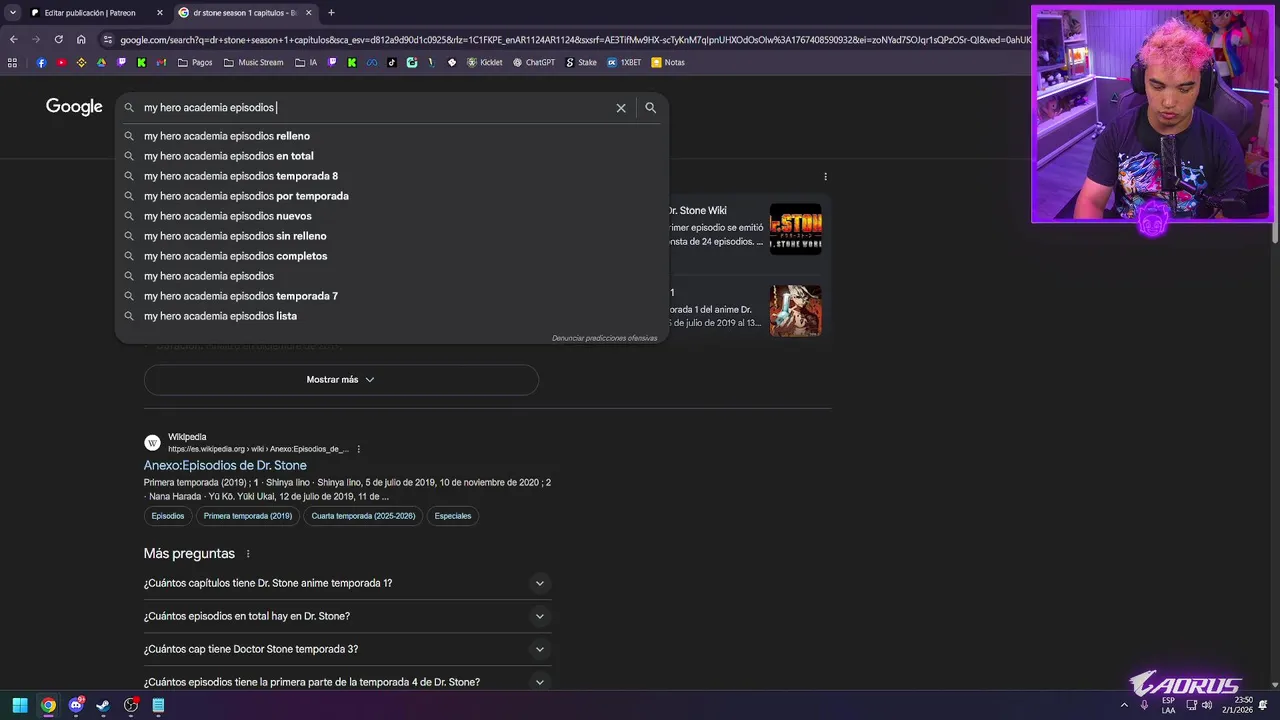The image size is (1280, 720).
Task: Open the Dr. Stone character artwork thumbnail
Action: [795, 310]
